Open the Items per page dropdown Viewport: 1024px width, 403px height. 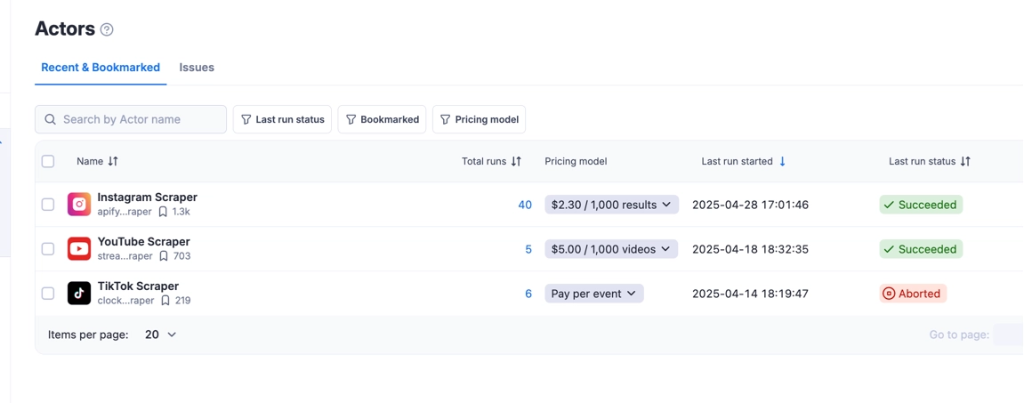pyautogui.click(x=161, y=334)
